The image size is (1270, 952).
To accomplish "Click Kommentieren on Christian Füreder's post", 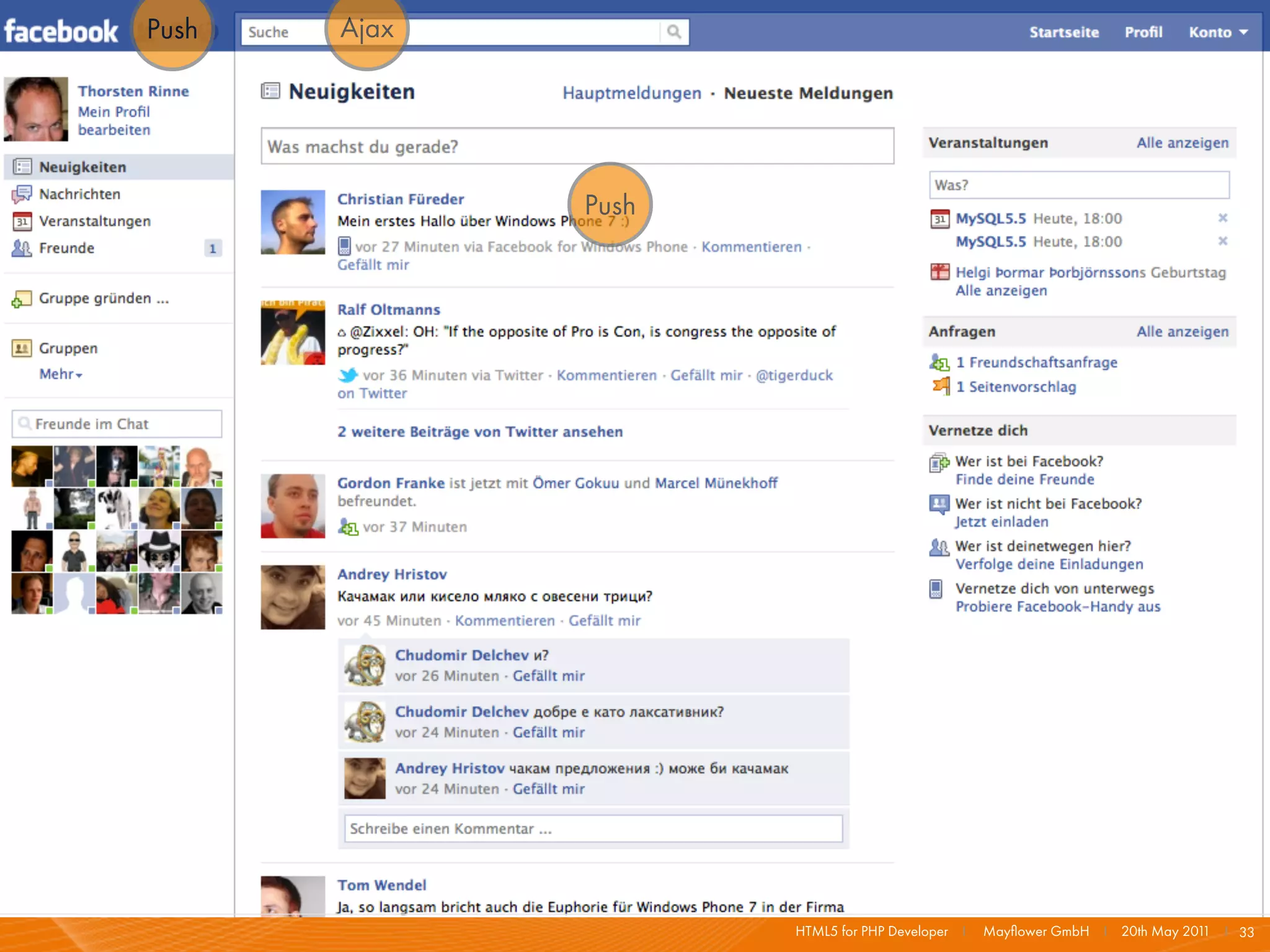I will 751,247.
